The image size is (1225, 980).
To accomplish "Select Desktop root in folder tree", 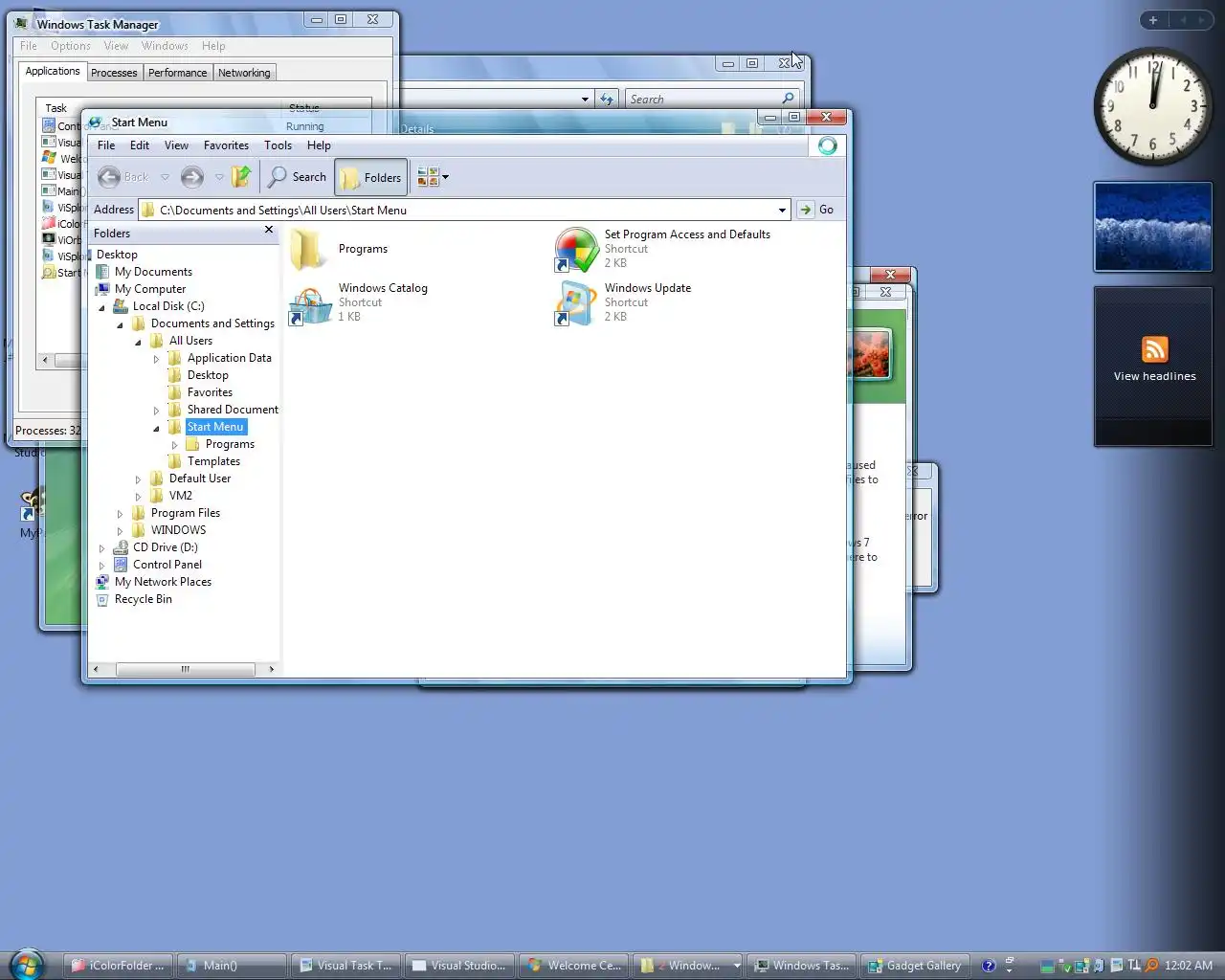I will (117, 255).
